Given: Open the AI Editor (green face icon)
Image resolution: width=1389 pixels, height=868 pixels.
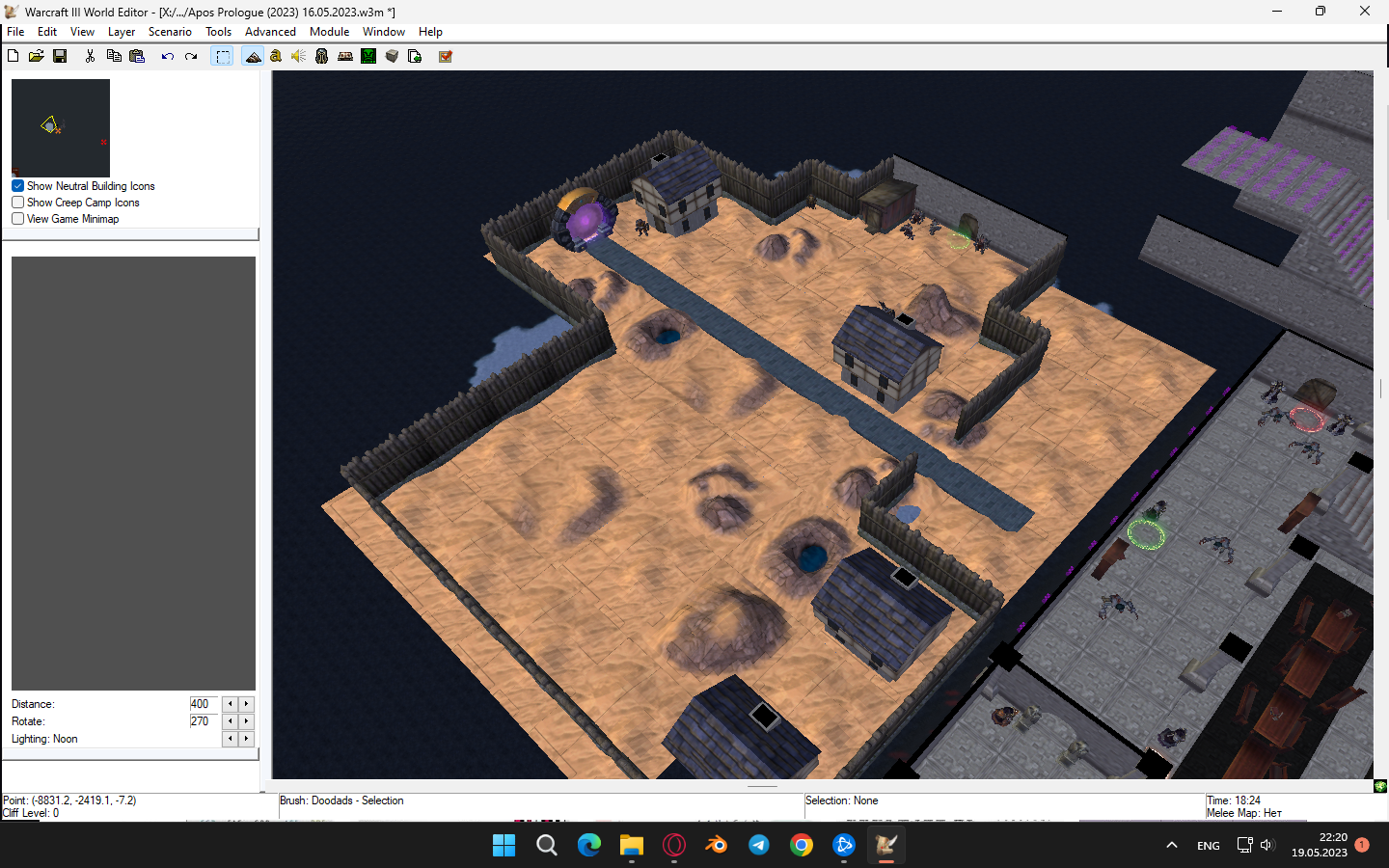Looking at the screenshot, I should tap(368, 56).
